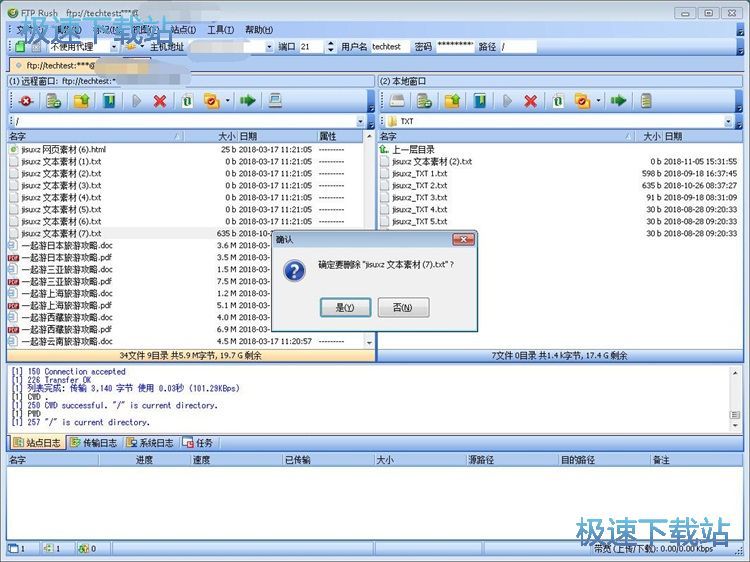Viewport: 750px width, 562px height.
Task: Open bookmarks icon in local window toolbar
Action: tap(480, 101)
